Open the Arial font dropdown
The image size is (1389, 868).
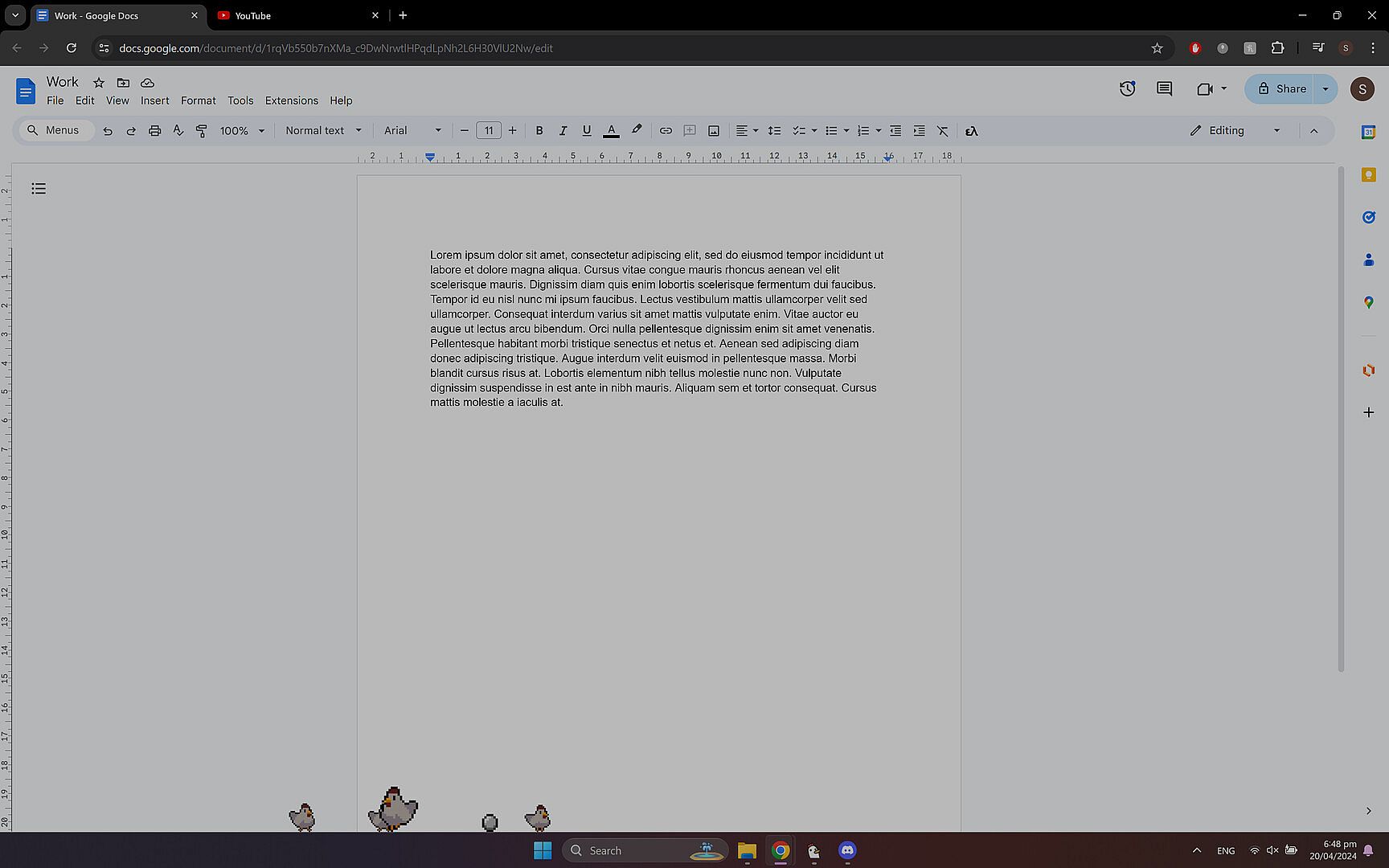[x=412, y=131]
